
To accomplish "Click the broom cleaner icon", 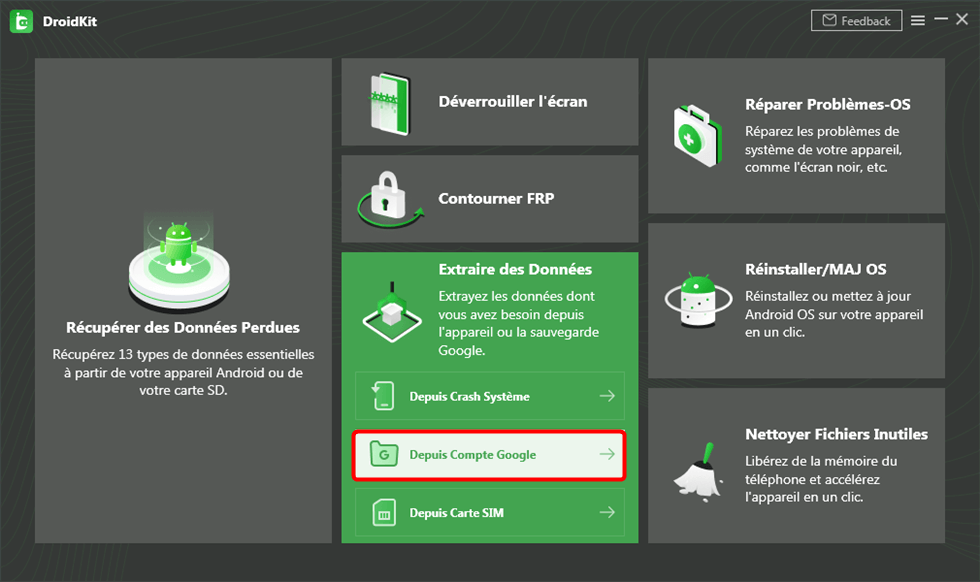I will [698, 471].
